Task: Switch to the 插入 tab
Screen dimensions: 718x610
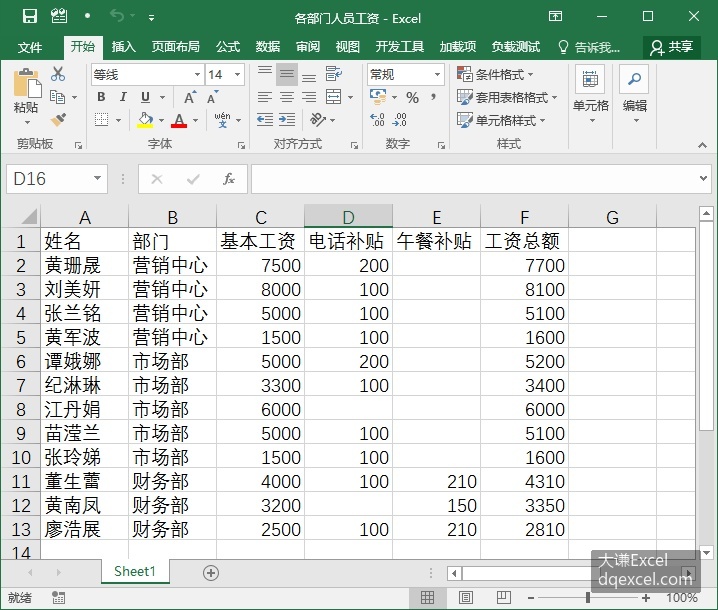Action: tap(124, 47)
